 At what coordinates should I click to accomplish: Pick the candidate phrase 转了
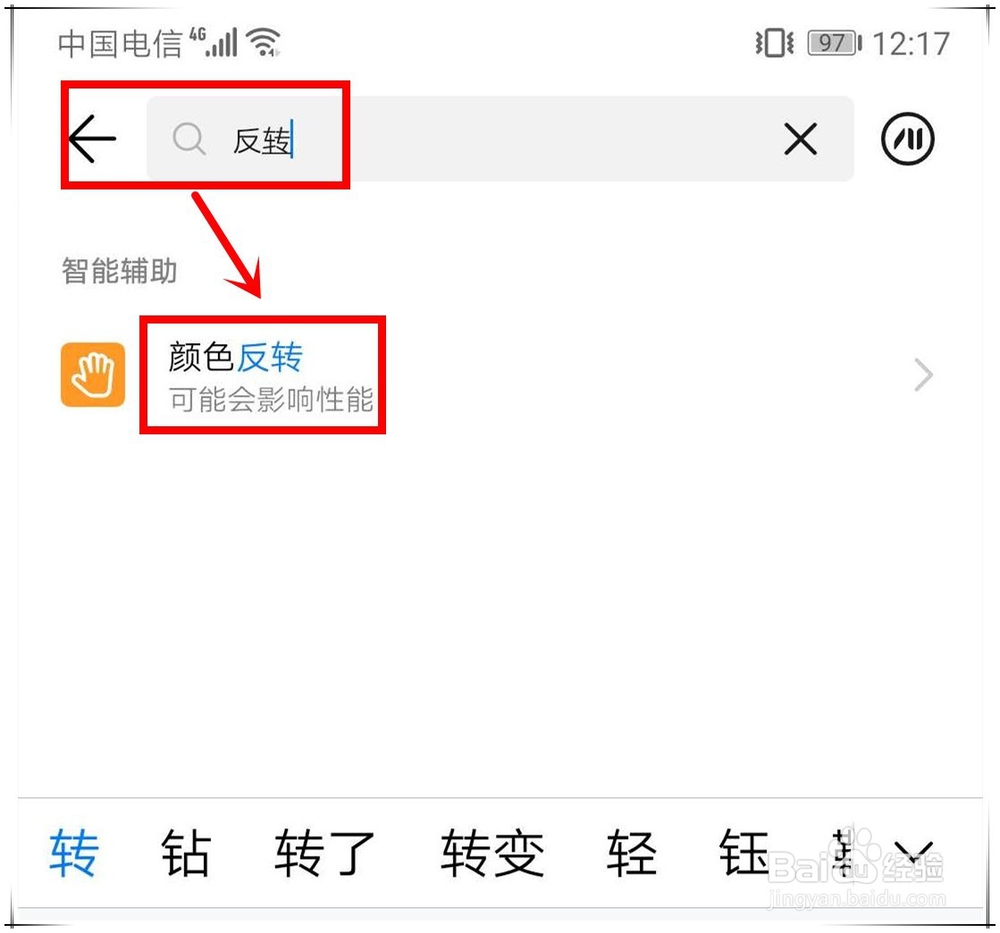325,853
